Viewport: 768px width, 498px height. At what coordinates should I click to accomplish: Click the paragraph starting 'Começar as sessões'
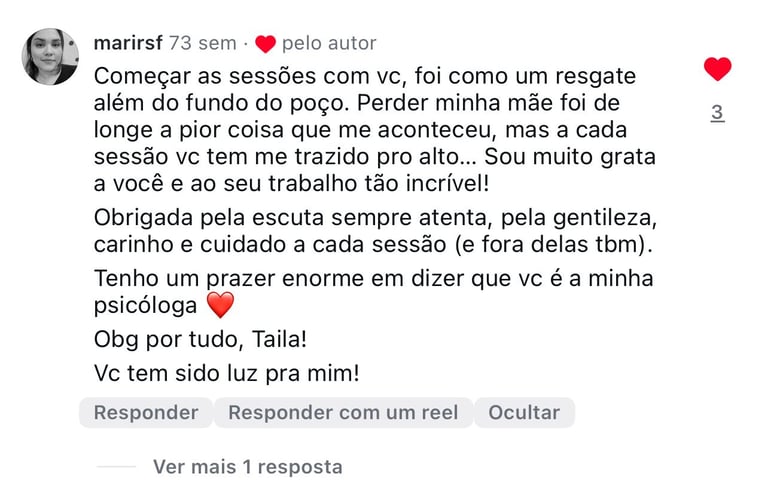point(375,130)
